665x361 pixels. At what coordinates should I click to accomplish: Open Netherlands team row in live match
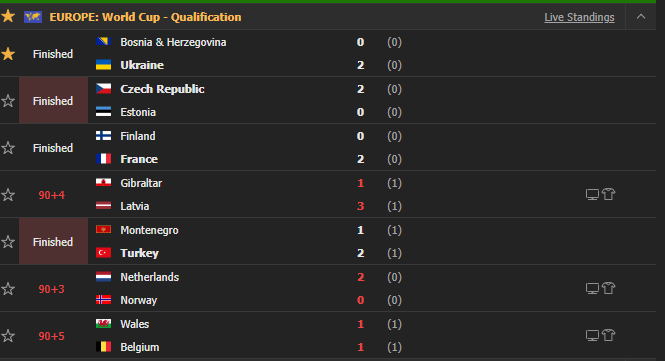coord(149,277)
